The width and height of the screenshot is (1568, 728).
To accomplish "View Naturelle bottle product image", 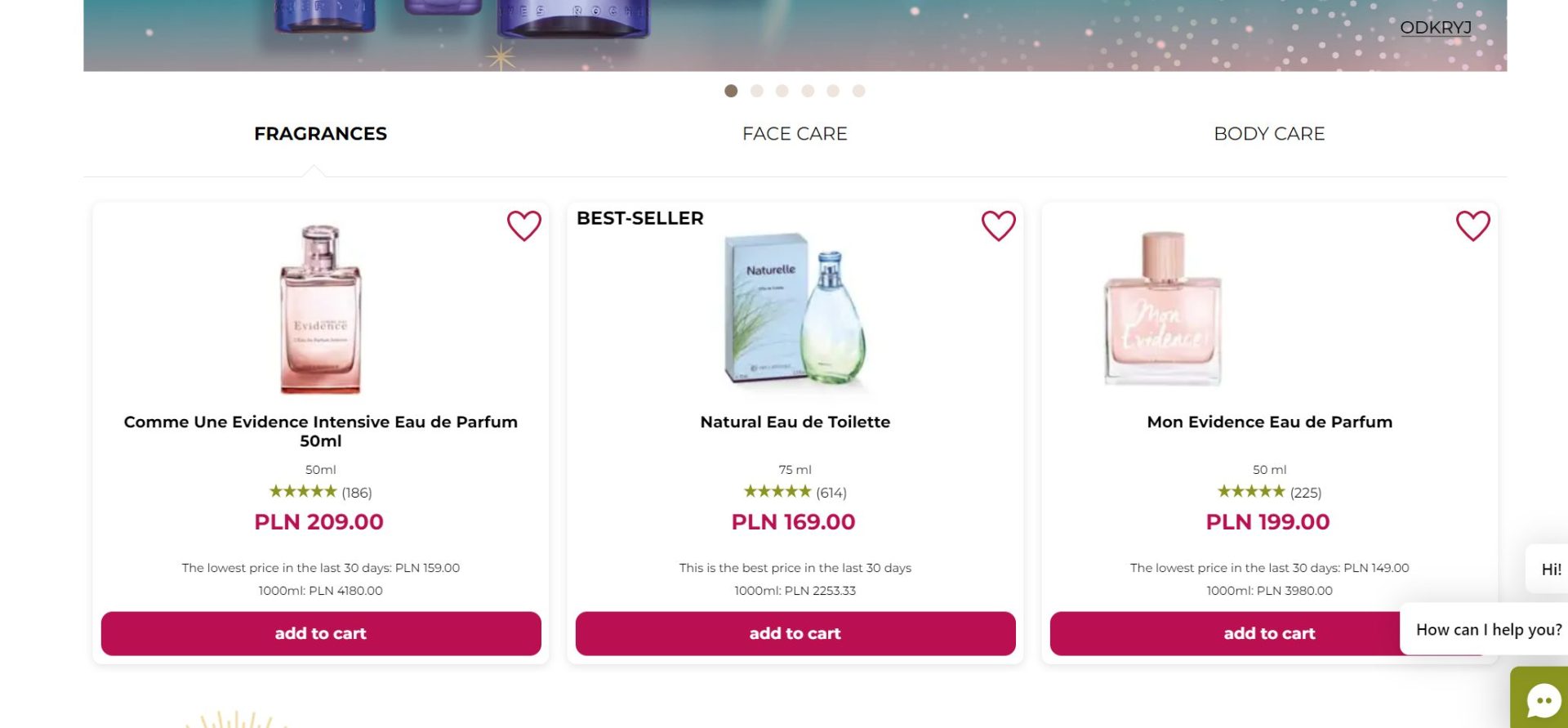I will click(x=795, y=309).
